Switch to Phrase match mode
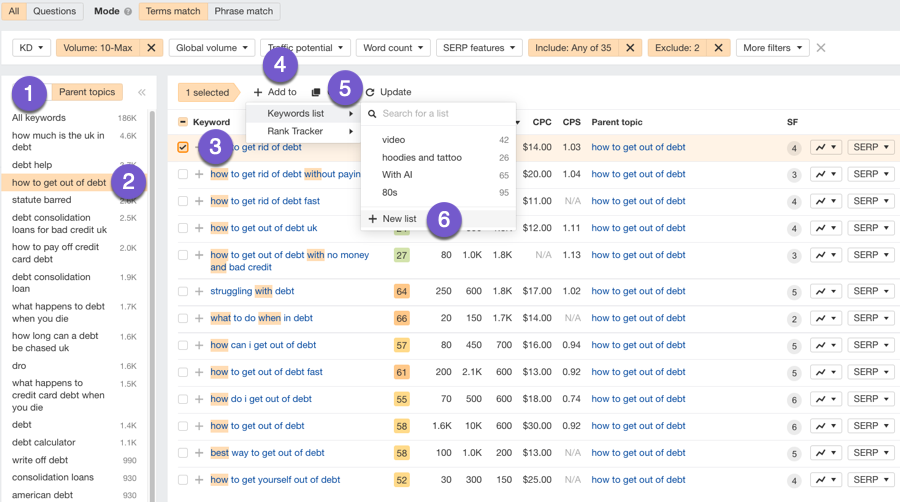This screenshot has height=502, width=900. coord(244,12)
